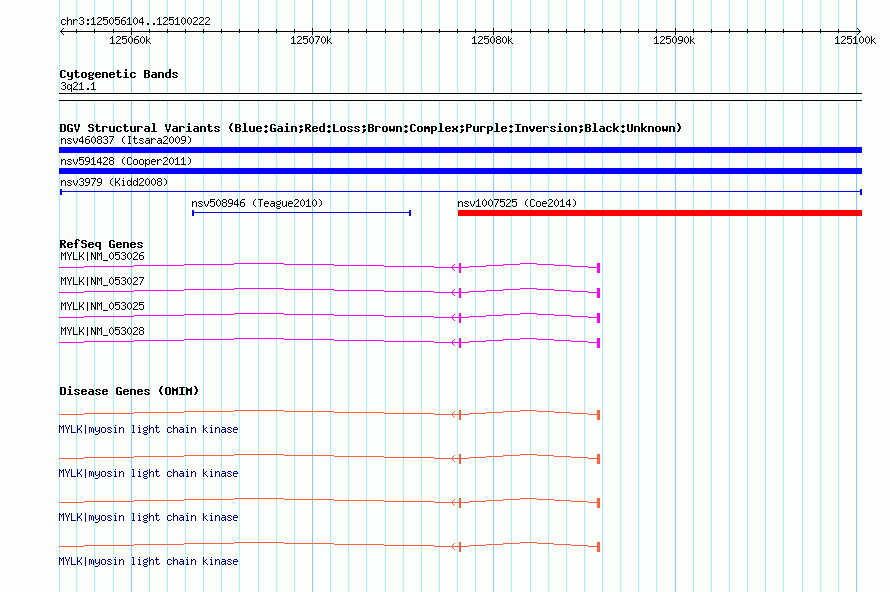Screen dimensions: 890x592
Task: Select the 3q21.1 band label
Action: click(78, 86)
